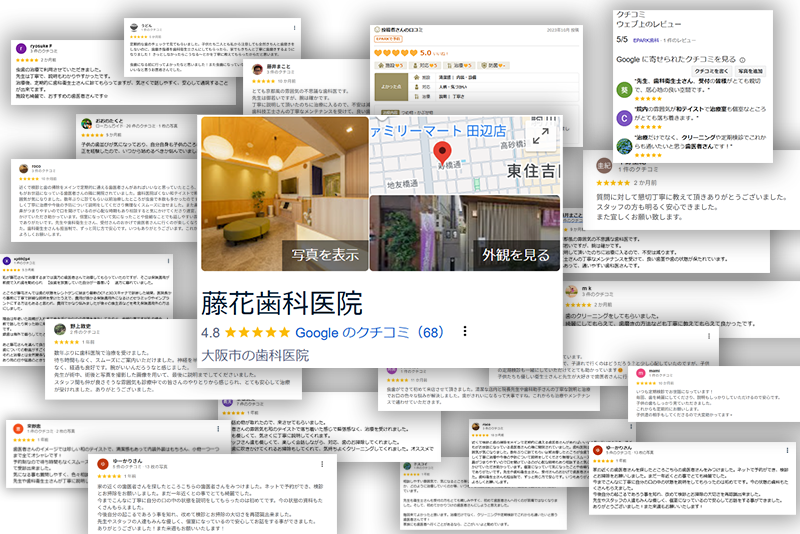Screen dimensions: 800x534
Task: Click the red location pin on the map
Action: coord(442,153)
